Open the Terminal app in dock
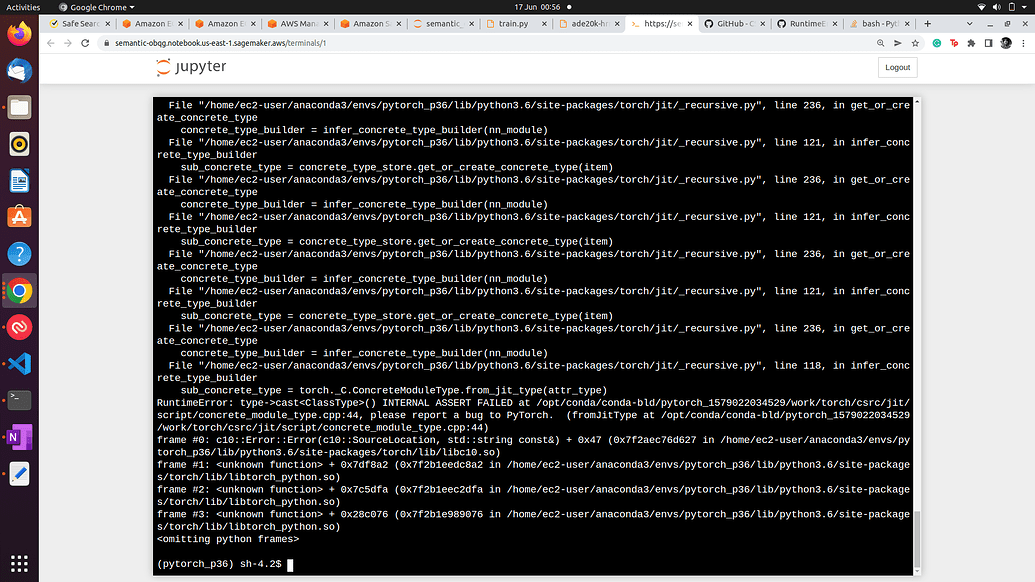Image resolution: width=1035 pixels, height=582 pixels. [19, 400]
